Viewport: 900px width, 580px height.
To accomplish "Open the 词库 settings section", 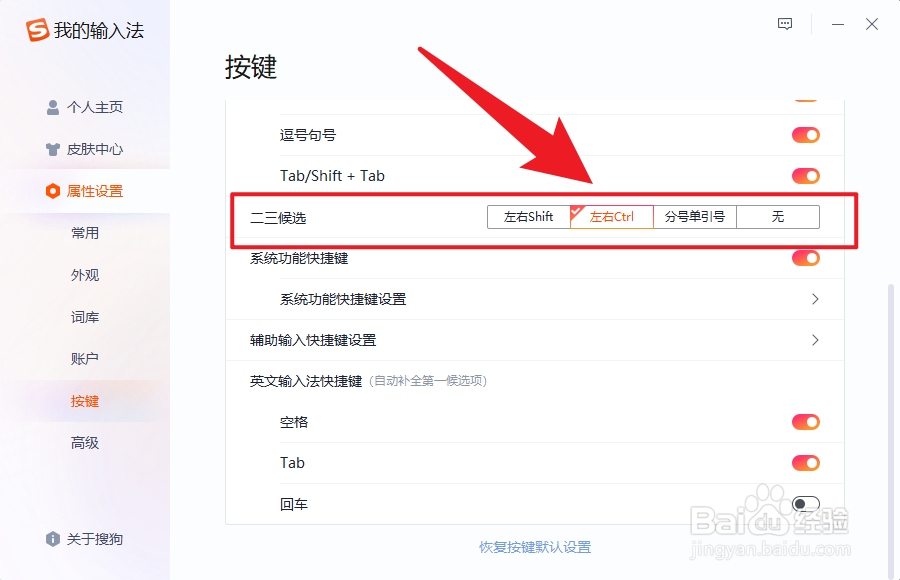I will (85, 316).
